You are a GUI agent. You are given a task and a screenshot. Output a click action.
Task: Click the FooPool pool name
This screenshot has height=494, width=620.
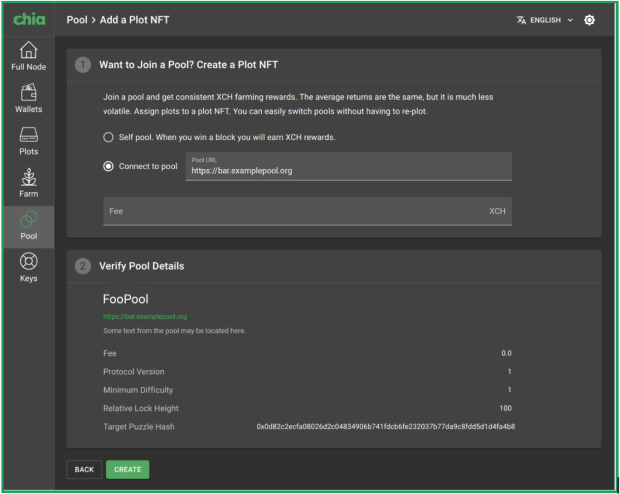[126, 299]
